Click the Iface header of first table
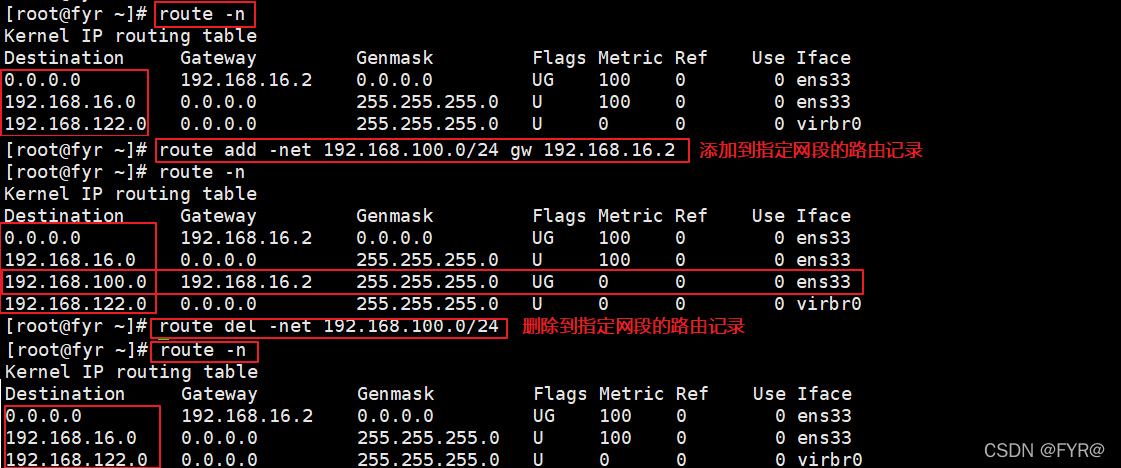Image resolution: width=1121 pixels, height=468 pixels. [x=824, y=58]
